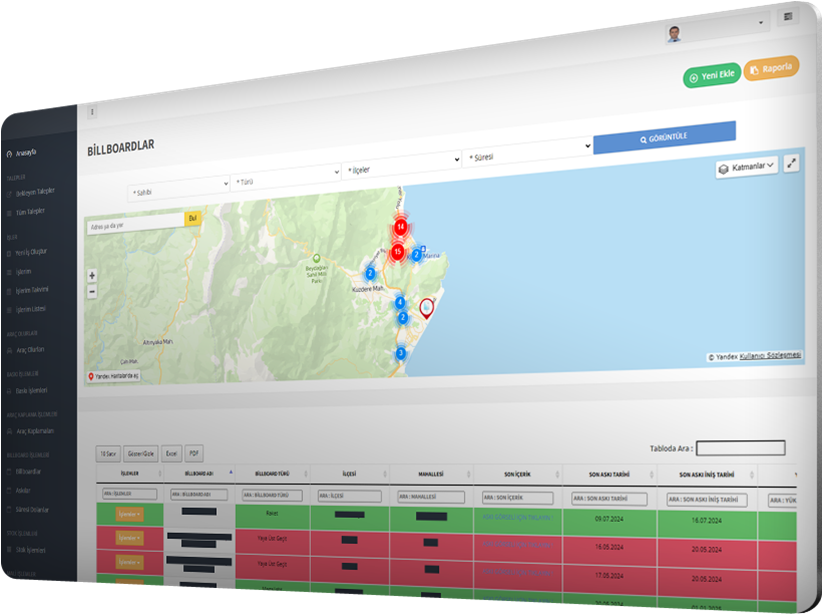Click the red location pin on the coast
The width and height of the screenshot is (823, 615).
tap(427, 308)
